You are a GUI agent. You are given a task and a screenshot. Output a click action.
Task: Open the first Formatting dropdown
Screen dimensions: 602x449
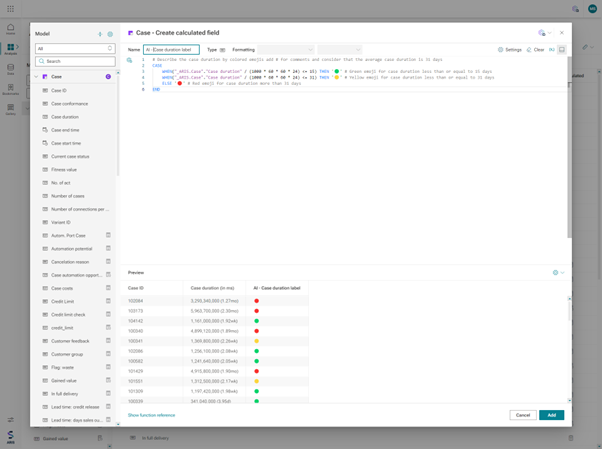pyautogui.click(x=286, y=49)
